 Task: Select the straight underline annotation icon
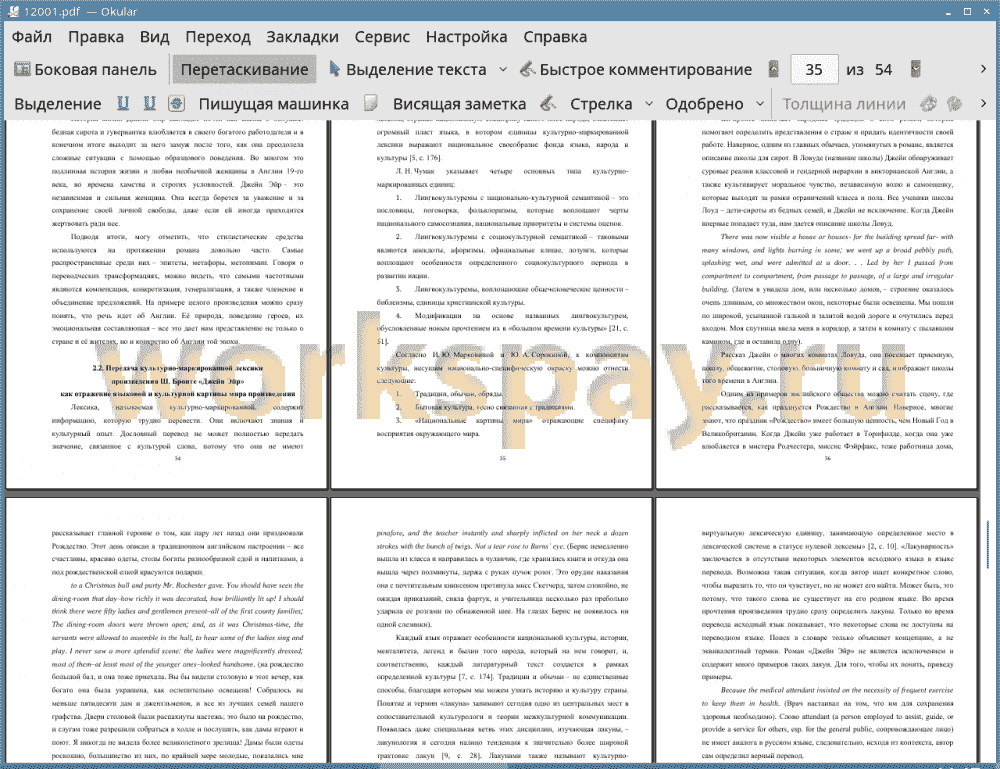(123, 103)
